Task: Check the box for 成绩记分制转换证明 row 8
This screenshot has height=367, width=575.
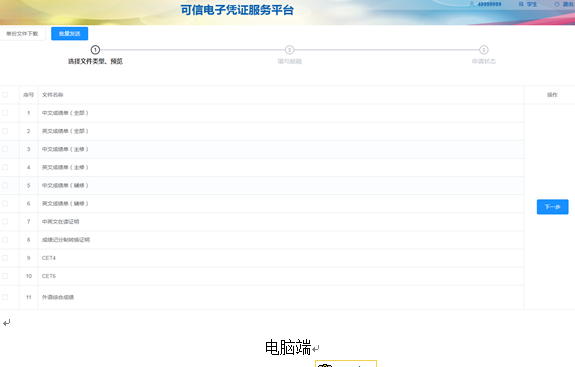Action: coord(5,240)
